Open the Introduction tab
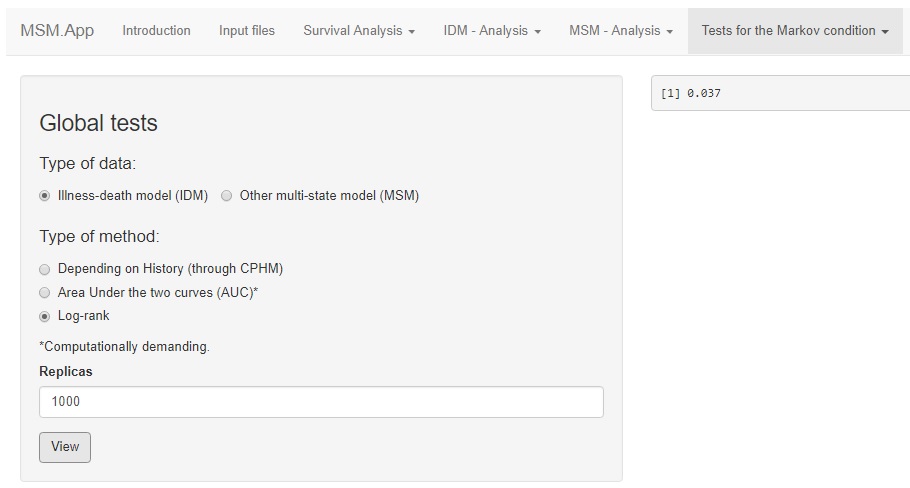The image size is (910, 488). 156,31
